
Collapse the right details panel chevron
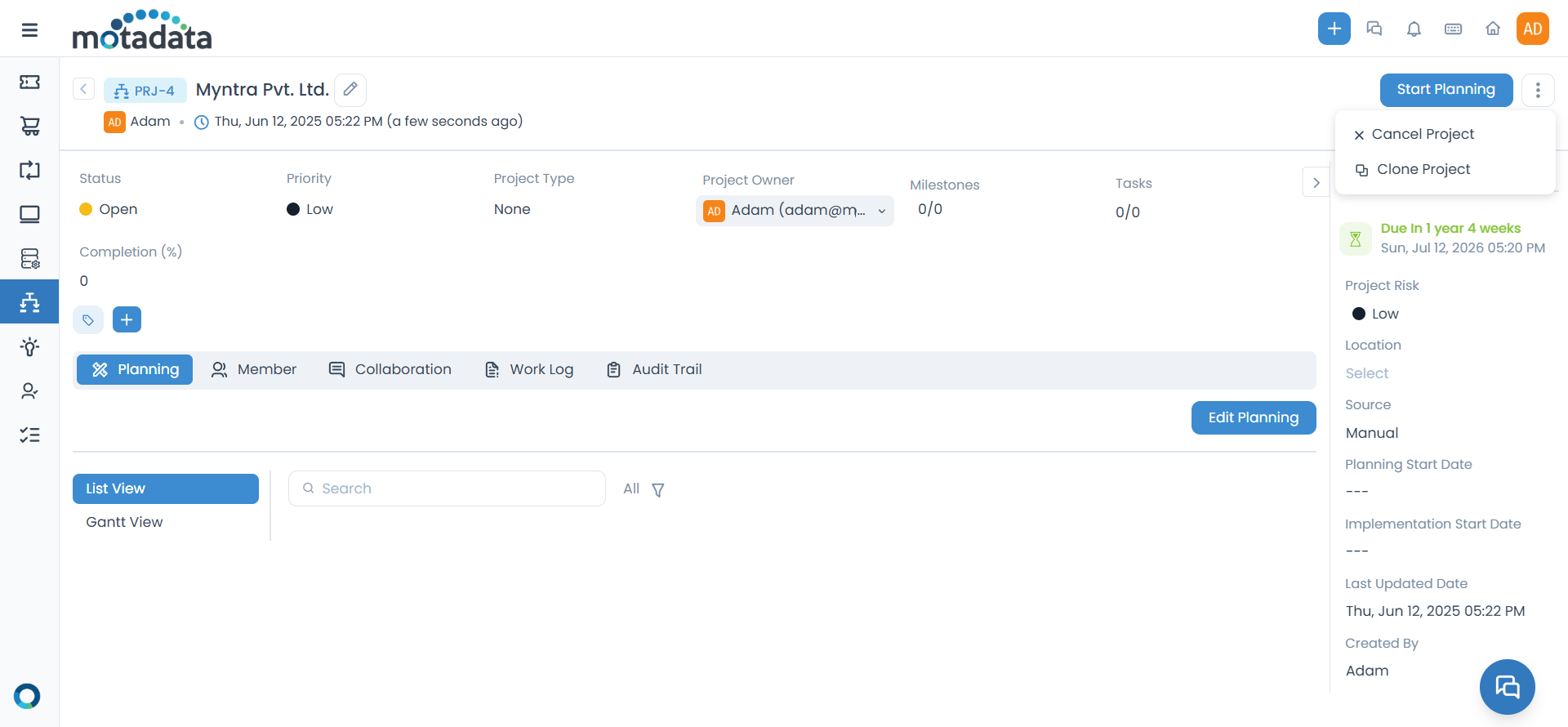pyautogui.click(x=1316, y=183)
